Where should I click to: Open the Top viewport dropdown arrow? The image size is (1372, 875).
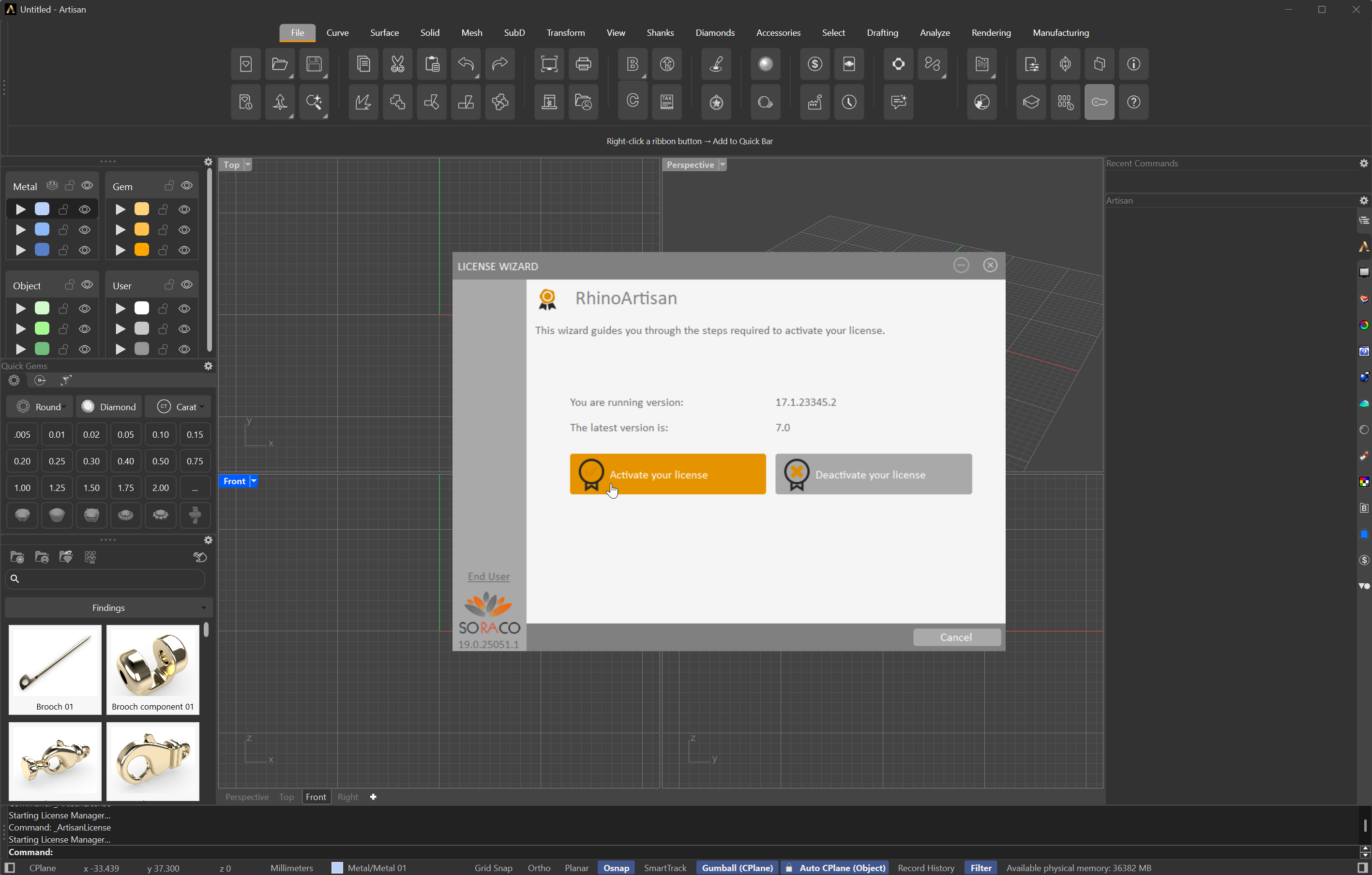tap(248, 164)
